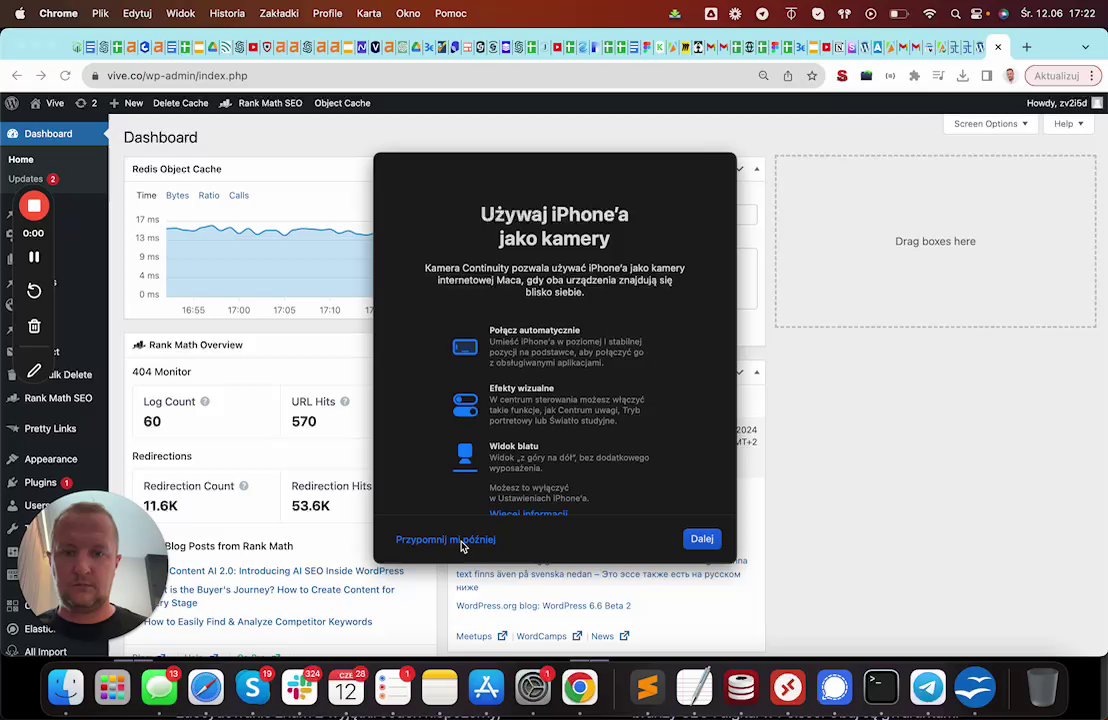Pause the screen recording
1108x720 pixels.
click(x=34, y=257)
